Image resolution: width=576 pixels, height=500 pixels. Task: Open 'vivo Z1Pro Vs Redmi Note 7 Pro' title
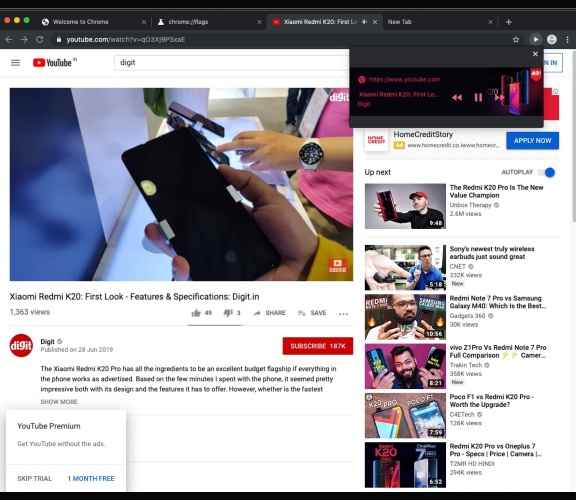[498, 352]
